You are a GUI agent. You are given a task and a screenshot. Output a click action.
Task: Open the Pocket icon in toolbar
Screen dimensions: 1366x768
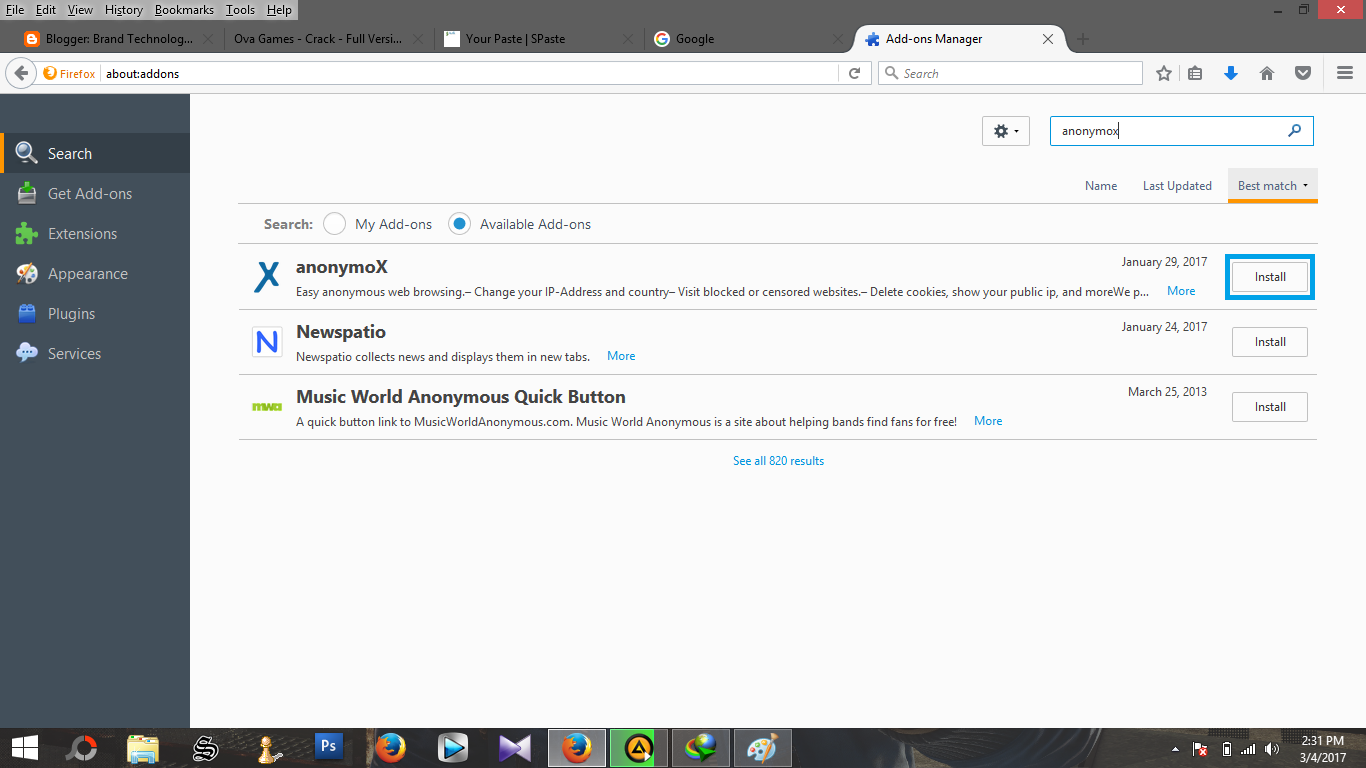pos(1303,73)
